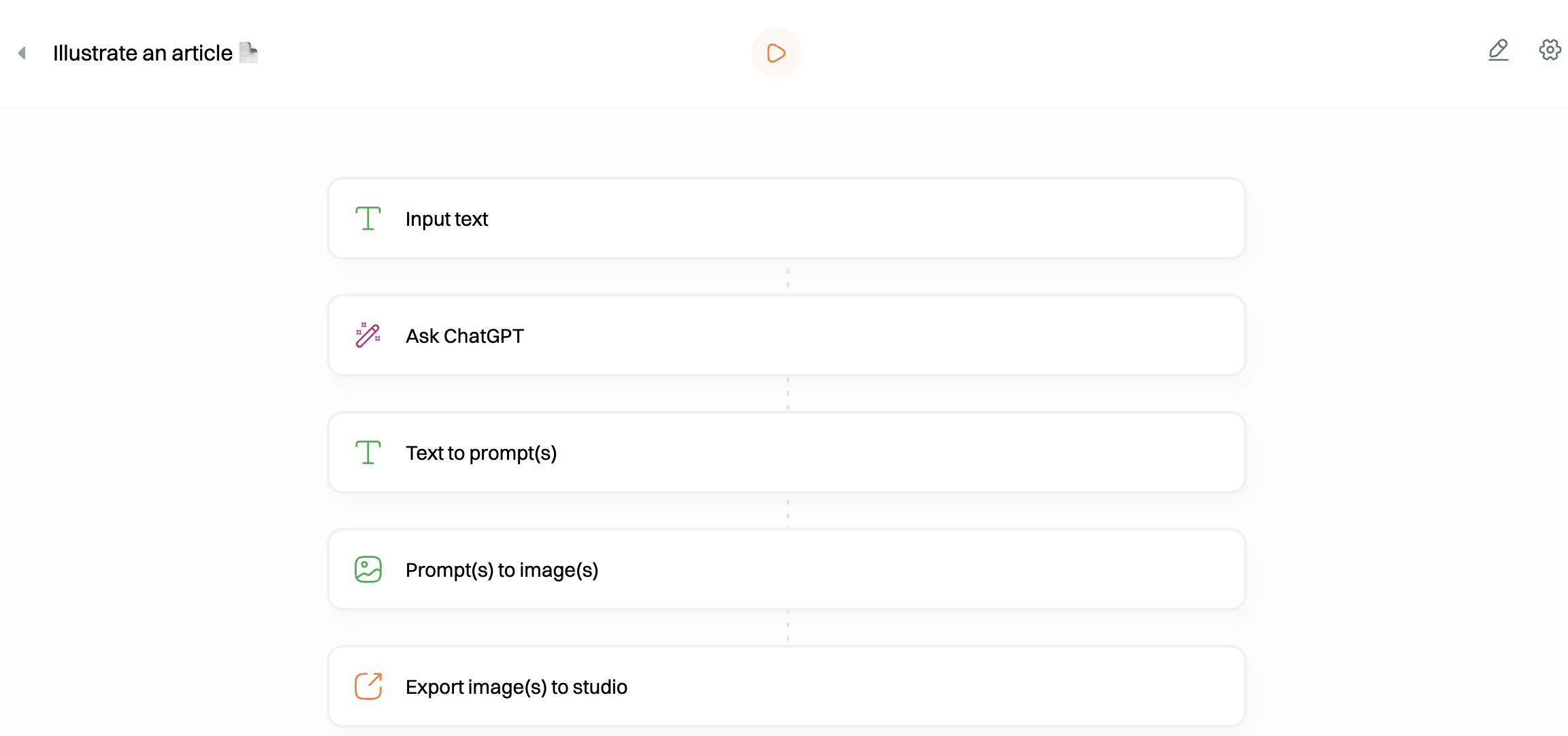The height and width of the screenshot is (736, 1568).
Task: Select the Illustrate an article title text
Action: [x=143, y=53]
